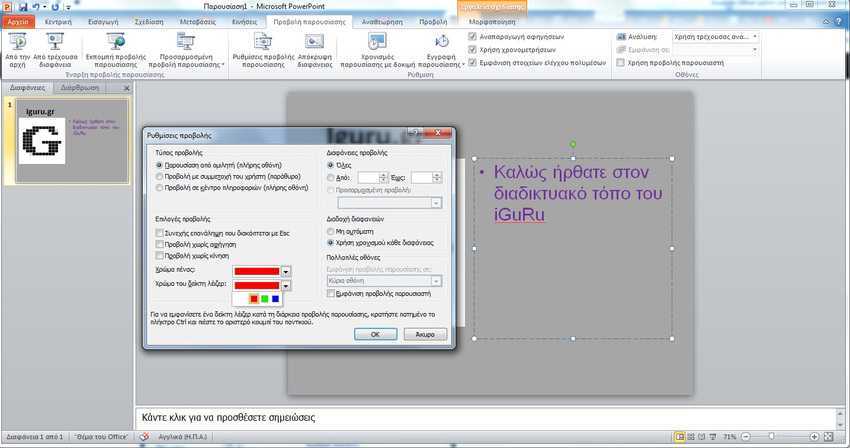Open undo history dropdown arrow
This screenshot has height=448, width=850.
(44, 7)
